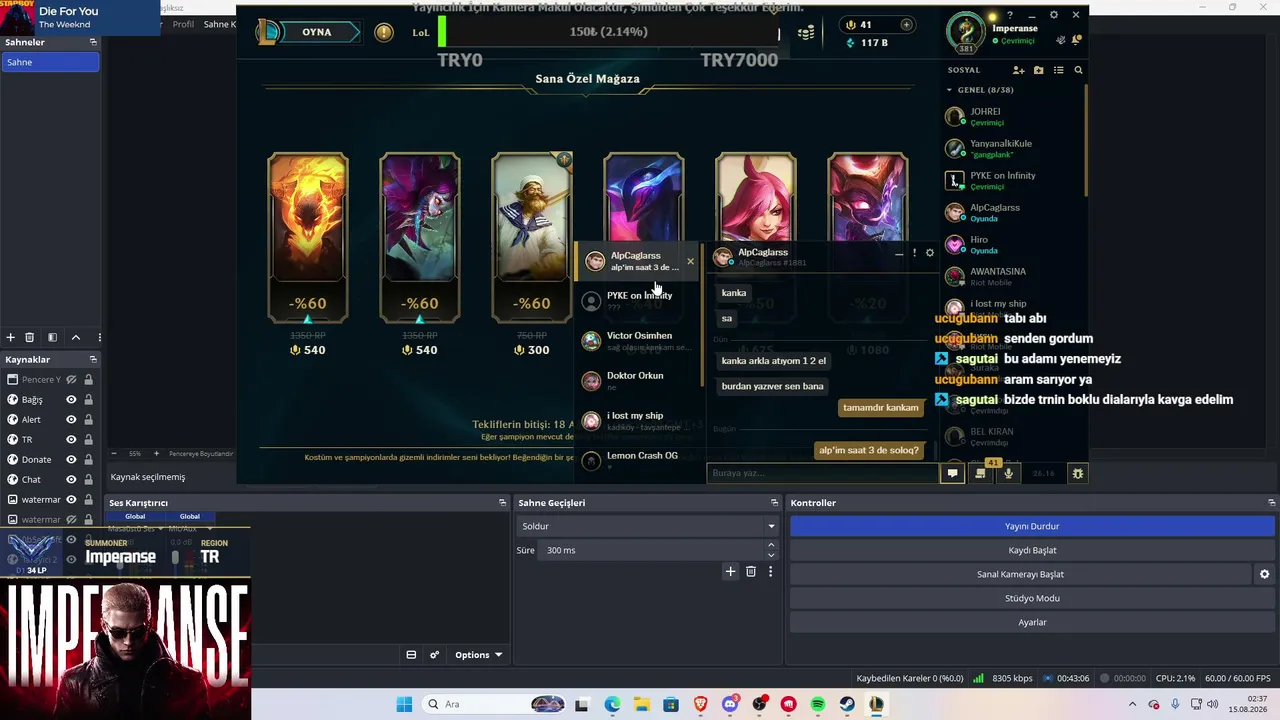The width and height of the screenshot is (1280, 720).
Task: Click the microphone icon in League social bar
Action: (1008, 473)
